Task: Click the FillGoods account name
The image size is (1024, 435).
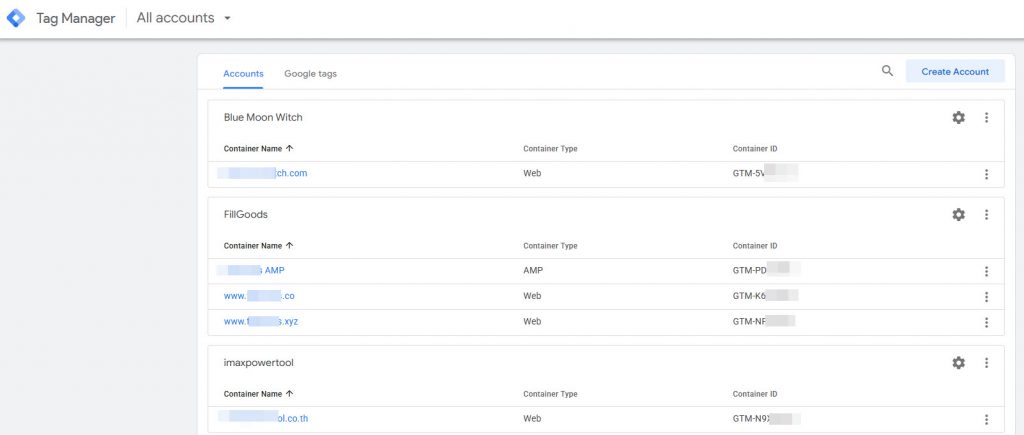Action: (x=246, y=214)
